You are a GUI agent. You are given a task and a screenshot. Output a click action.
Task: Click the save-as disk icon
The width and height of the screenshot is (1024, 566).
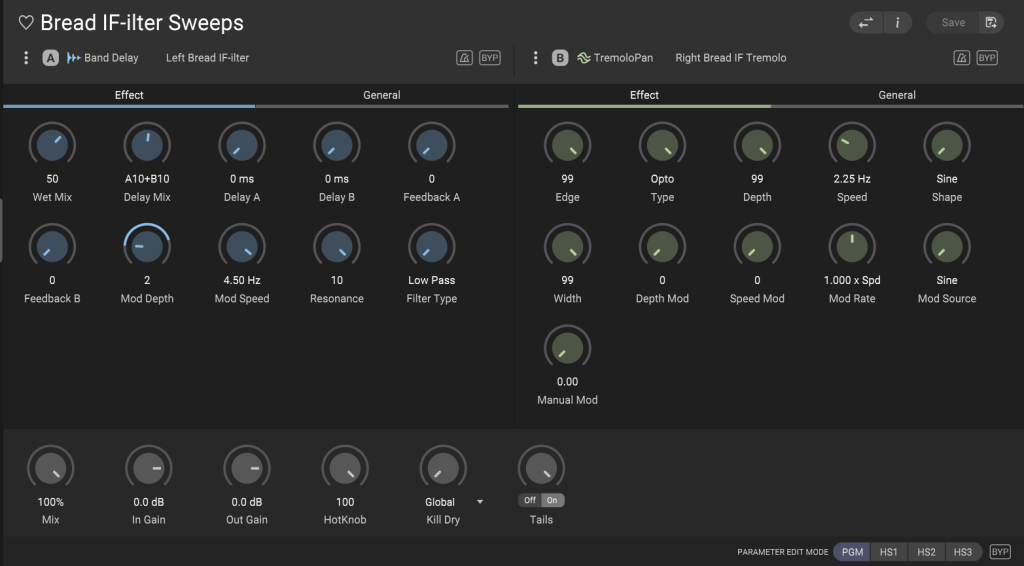pyautogui.click(x=991, y=23)
